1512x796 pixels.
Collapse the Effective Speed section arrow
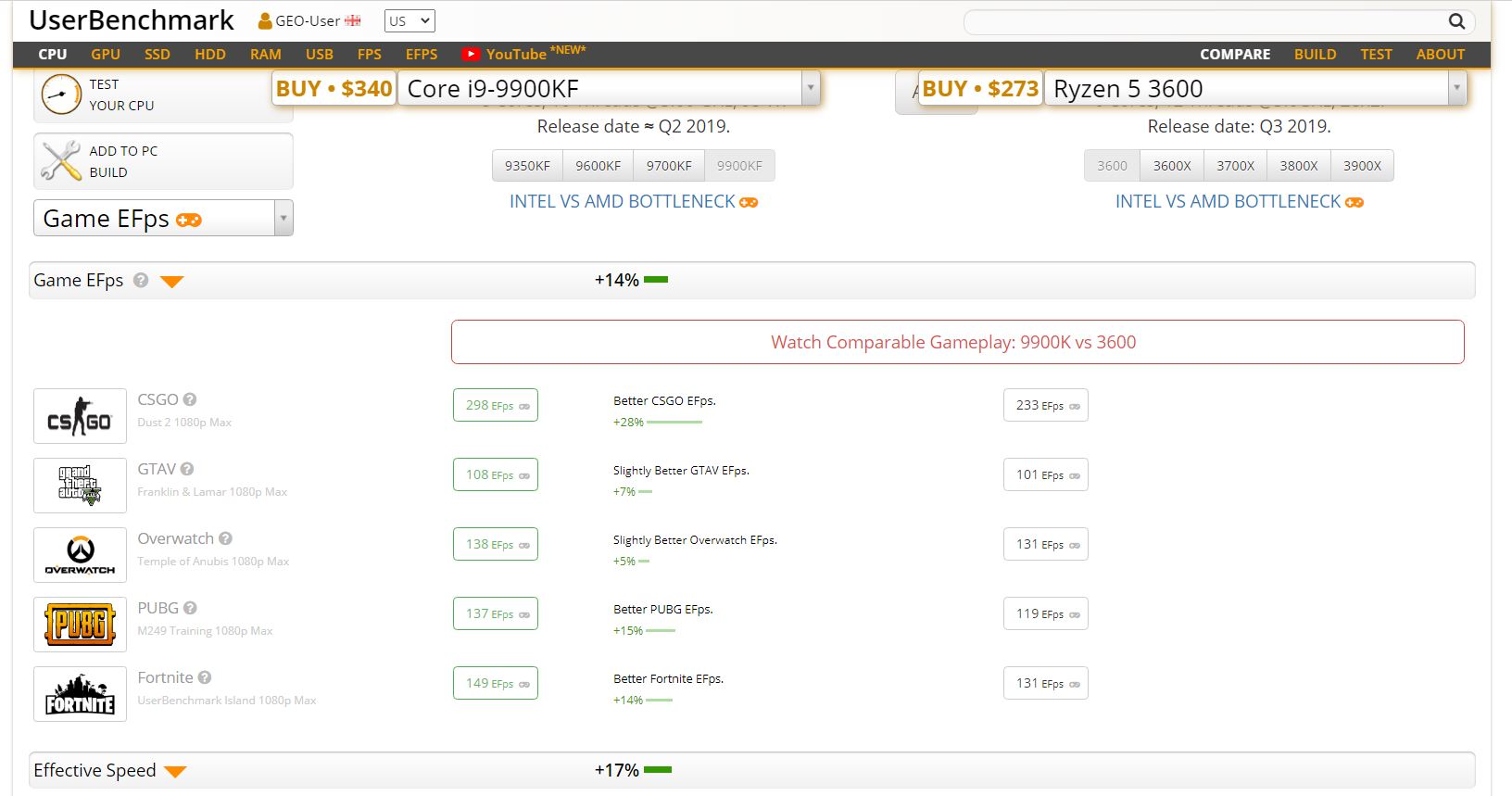[175, 771]
